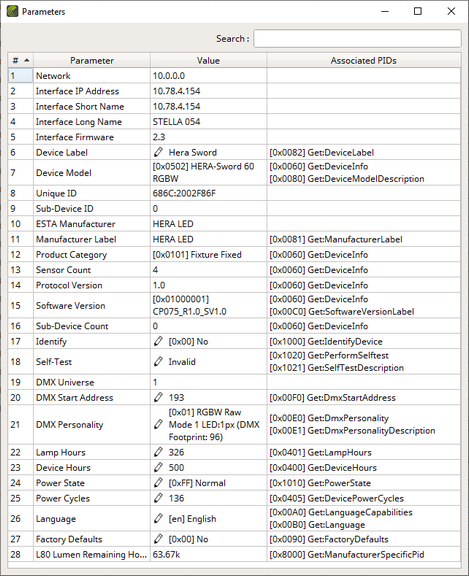
Task: Sort table by the Parameter column header
Action: [x=92, y=60]
